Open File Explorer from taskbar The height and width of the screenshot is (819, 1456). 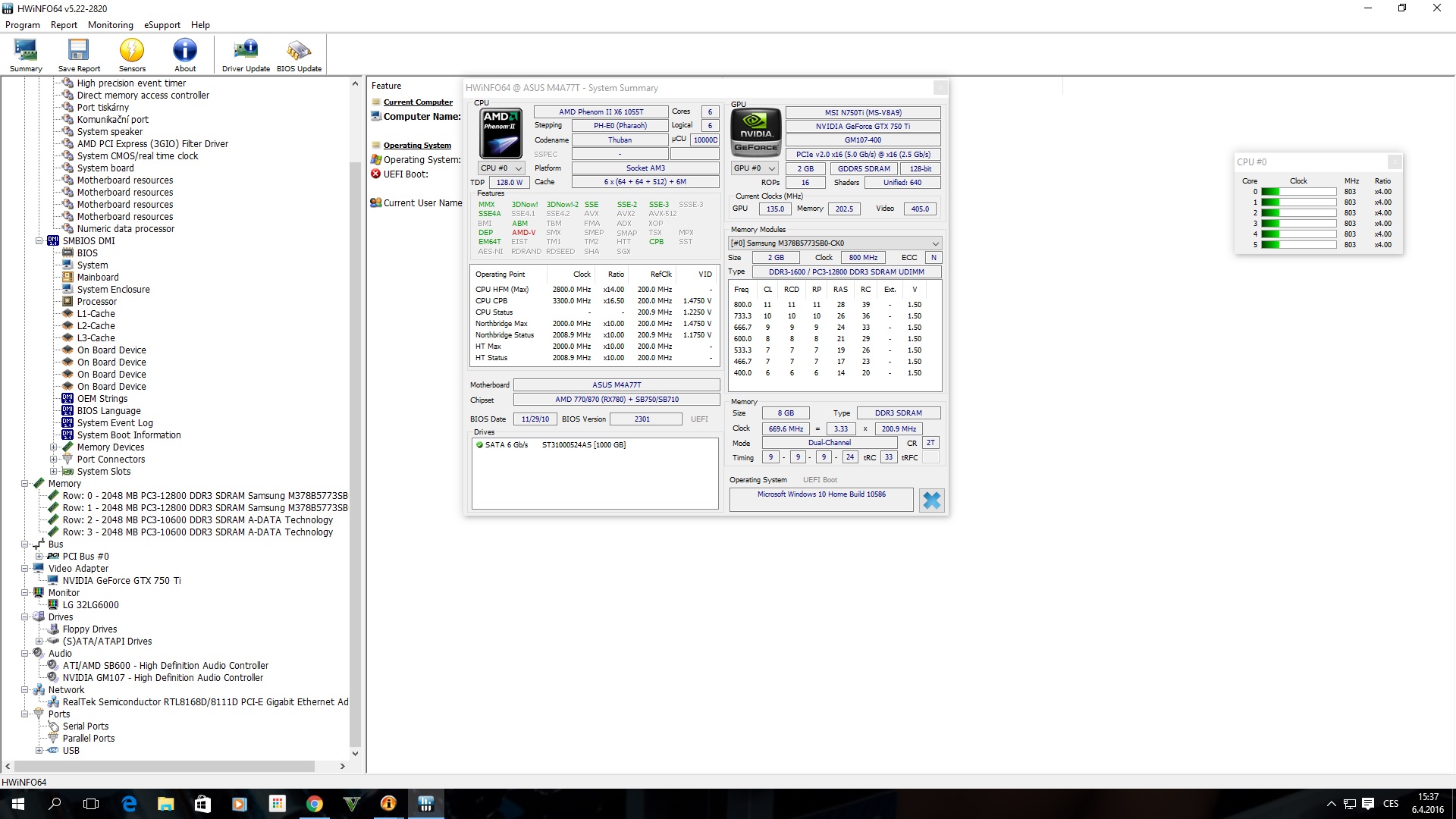tap(165, 804)
